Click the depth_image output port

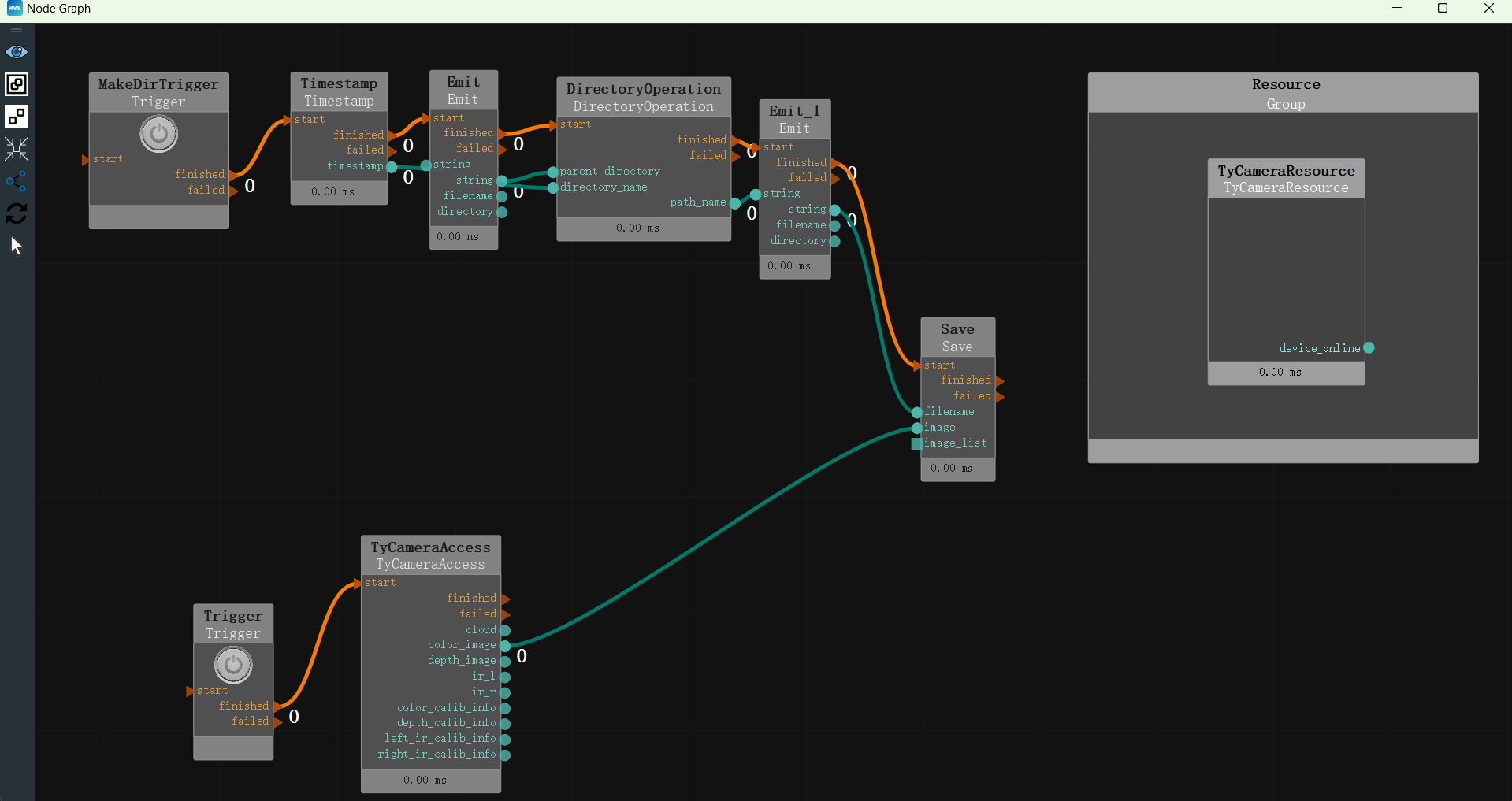[x=505, y=662]
